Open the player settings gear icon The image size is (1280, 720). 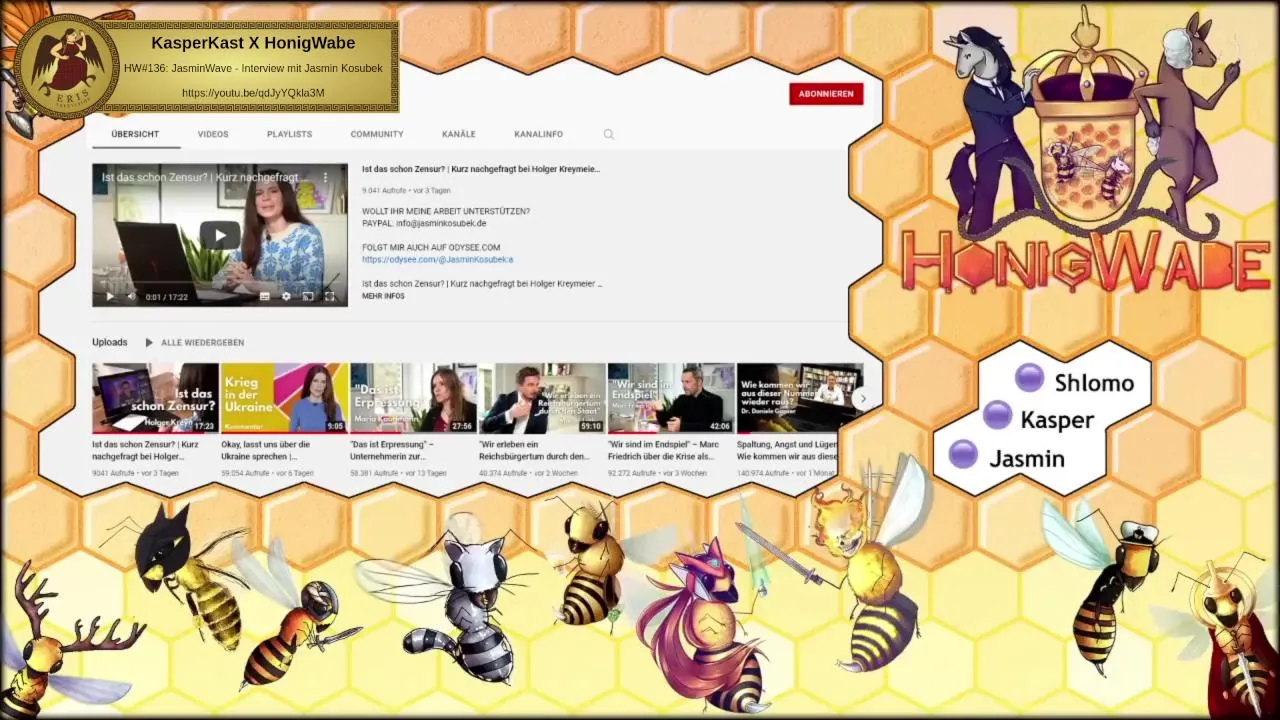point(286,296)
